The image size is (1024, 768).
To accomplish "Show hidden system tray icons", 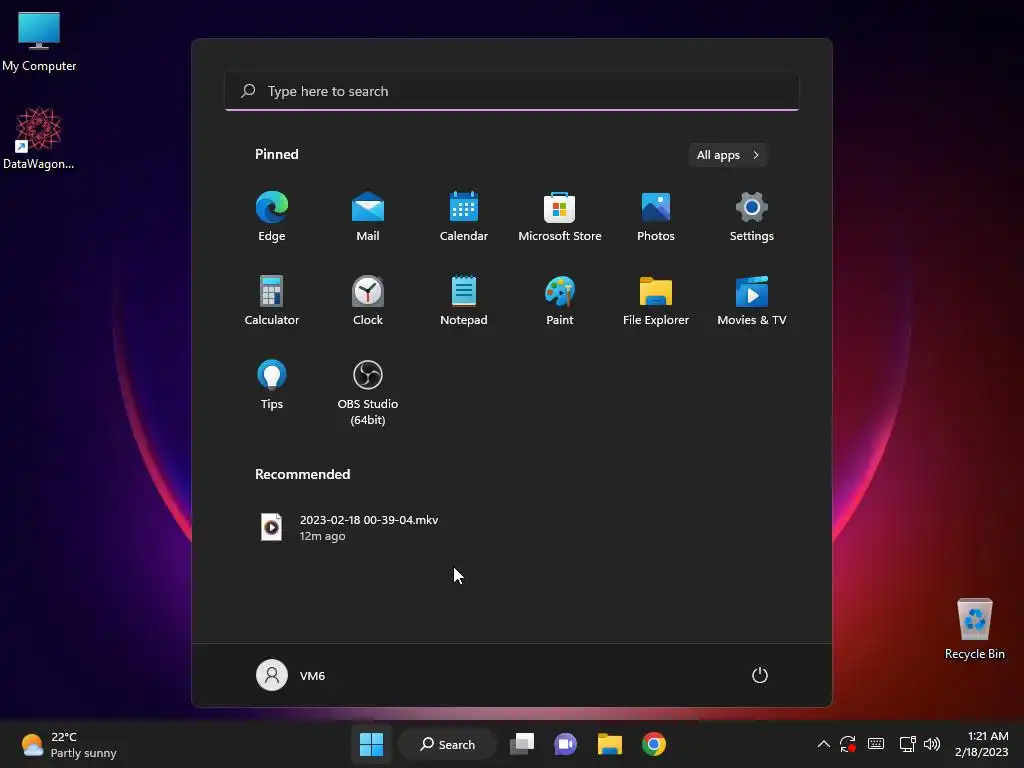I will click(x=824, y=744).
